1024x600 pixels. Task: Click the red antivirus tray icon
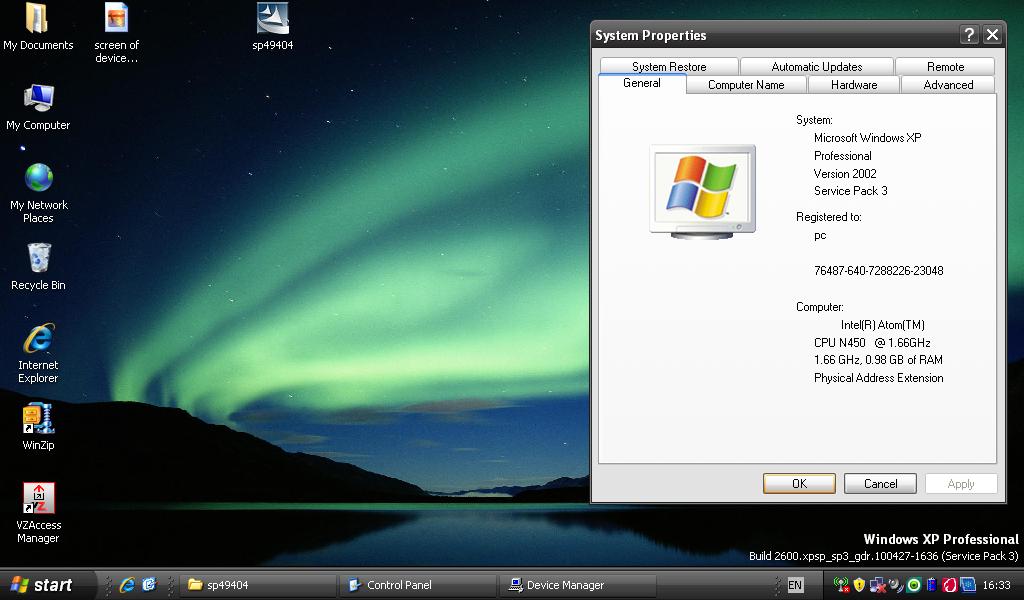tap(950, 585)
